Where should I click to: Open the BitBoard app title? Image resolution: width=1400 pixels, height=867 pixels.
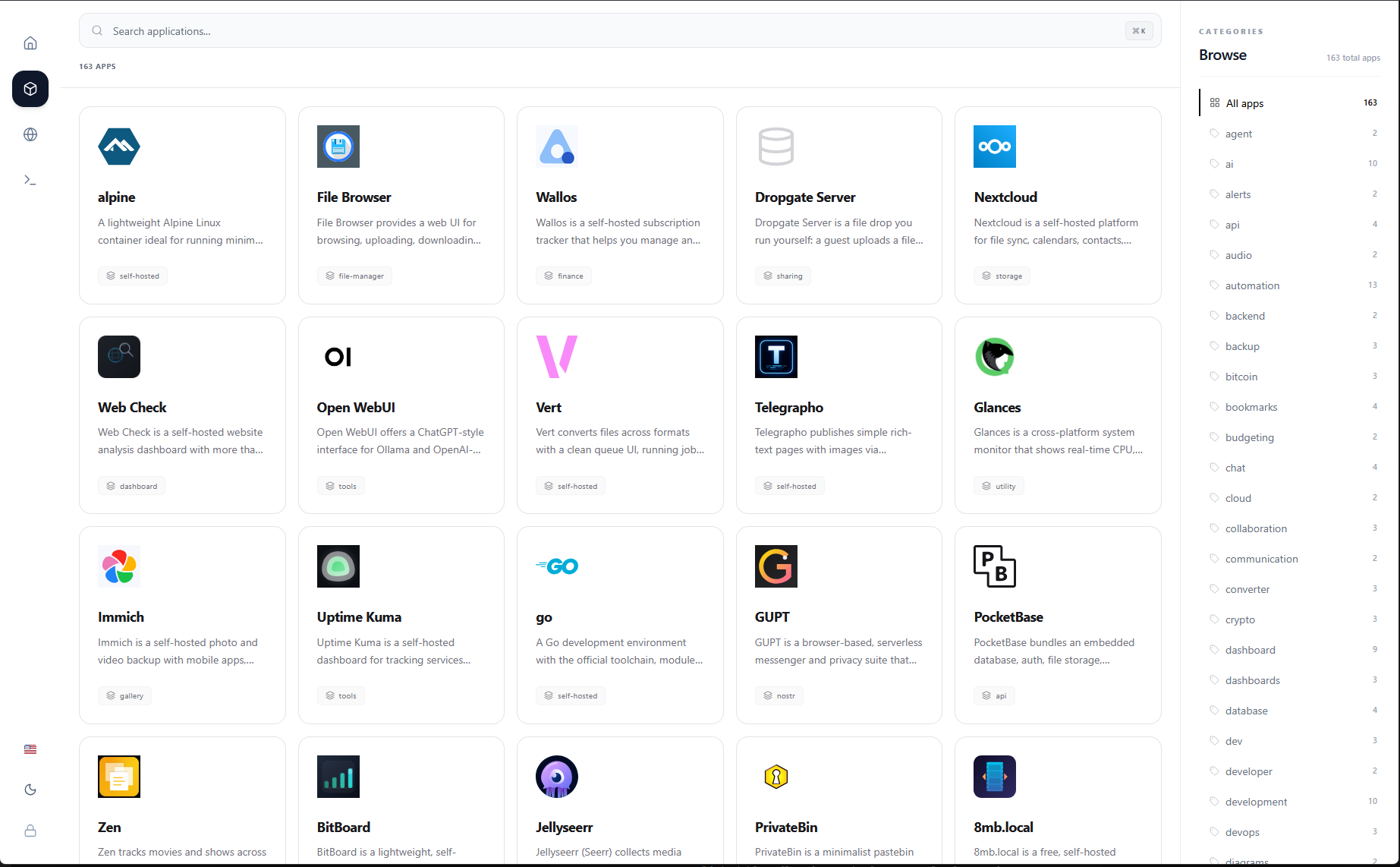[344, 828]
